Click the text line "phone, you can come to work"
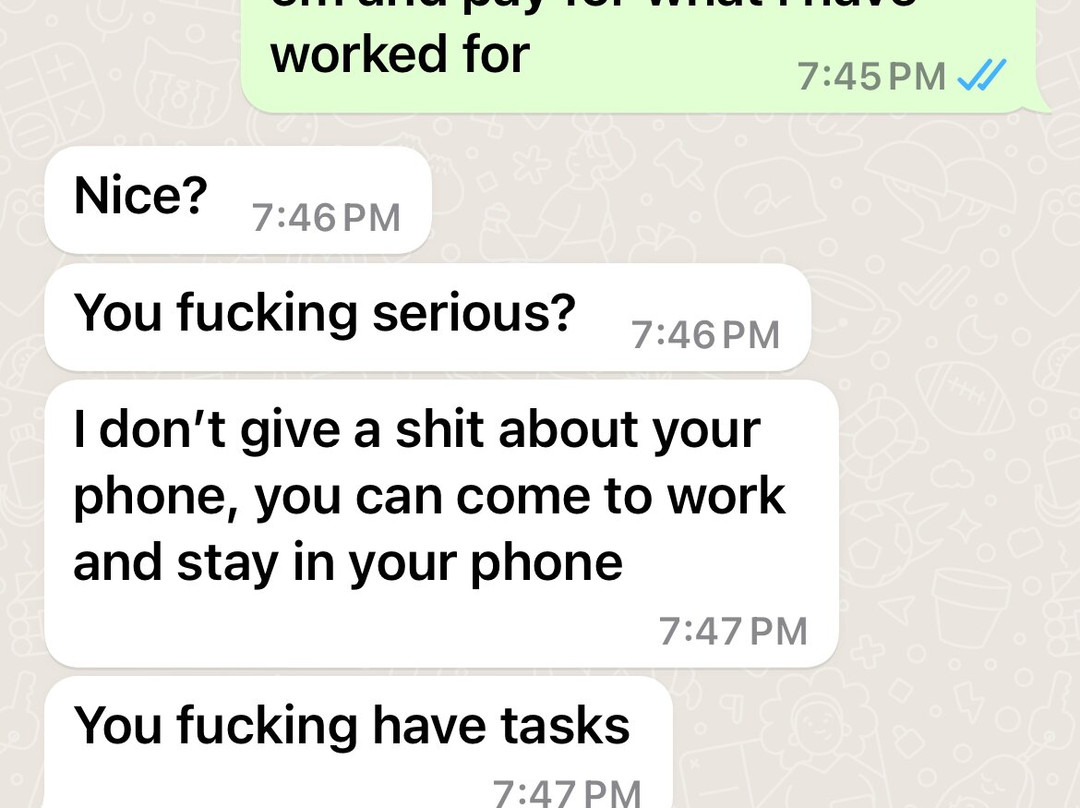 tap(429, 496)
